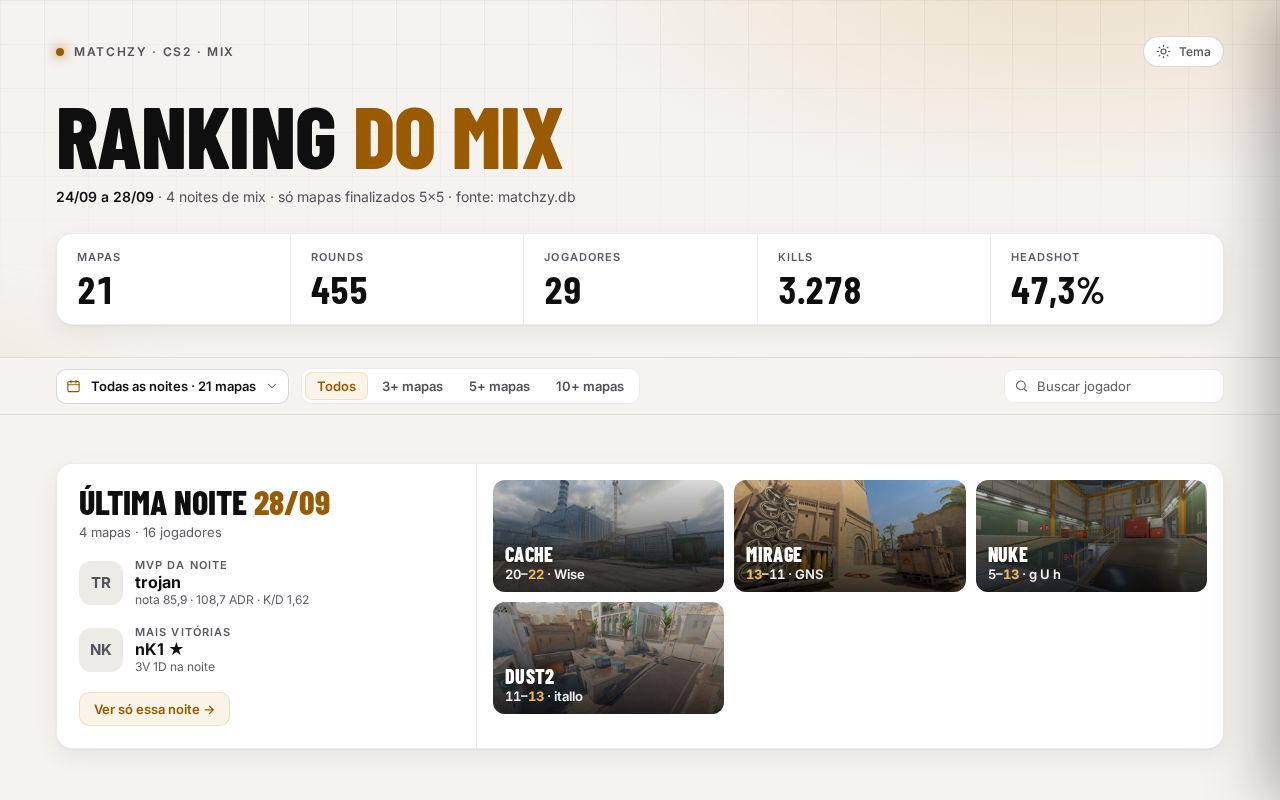The image size is (1280, 800).
Task: Click the "3V 1D na noite" text
Action: [x=175, y=667]
